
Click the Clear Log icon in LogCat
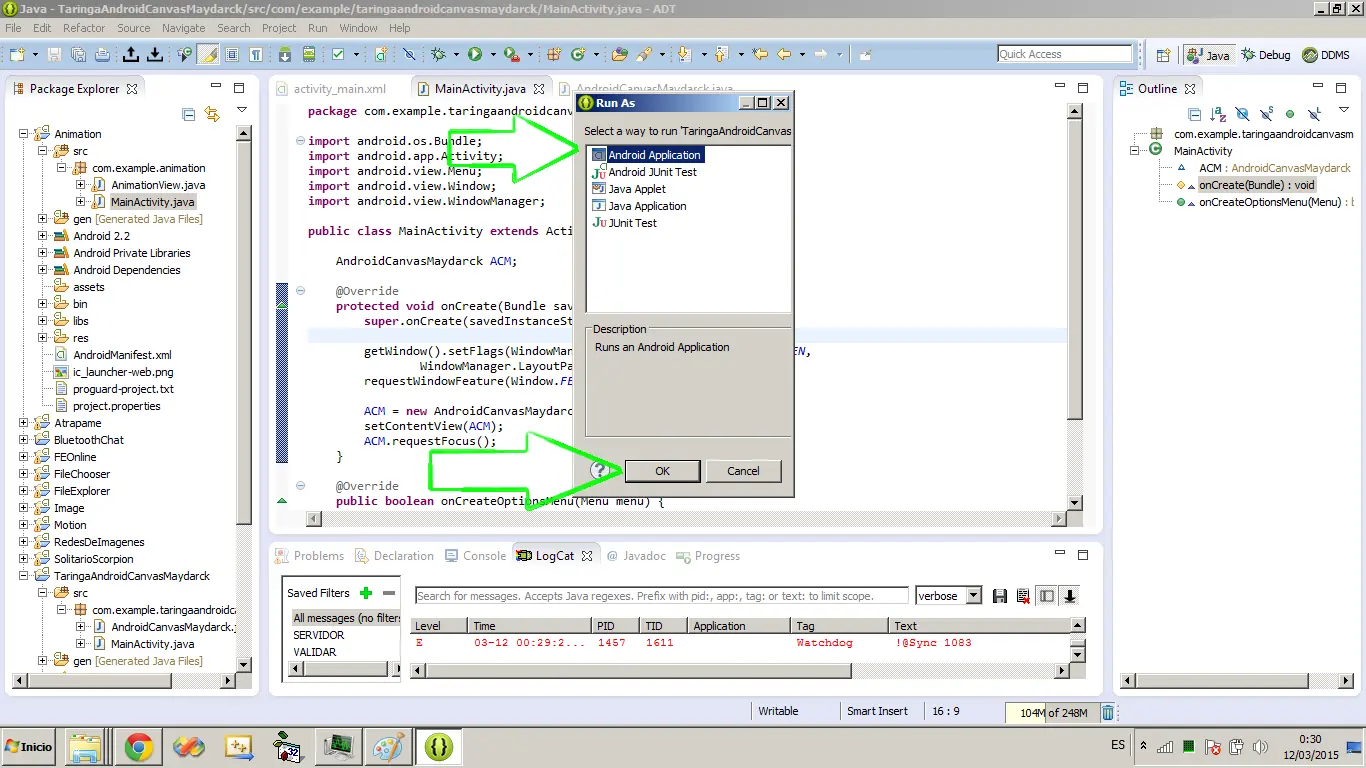point(1023,596)
